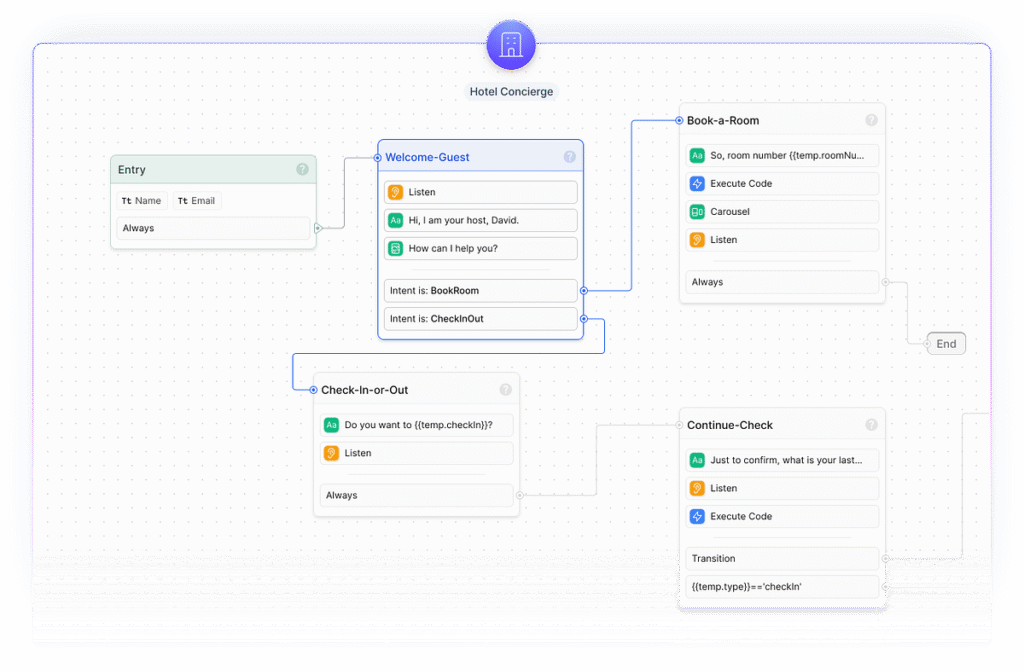Click Listen ear icon in Welcome-Guest node
1024x672 pixels.
pyautogui.click(x=396, y=192)
